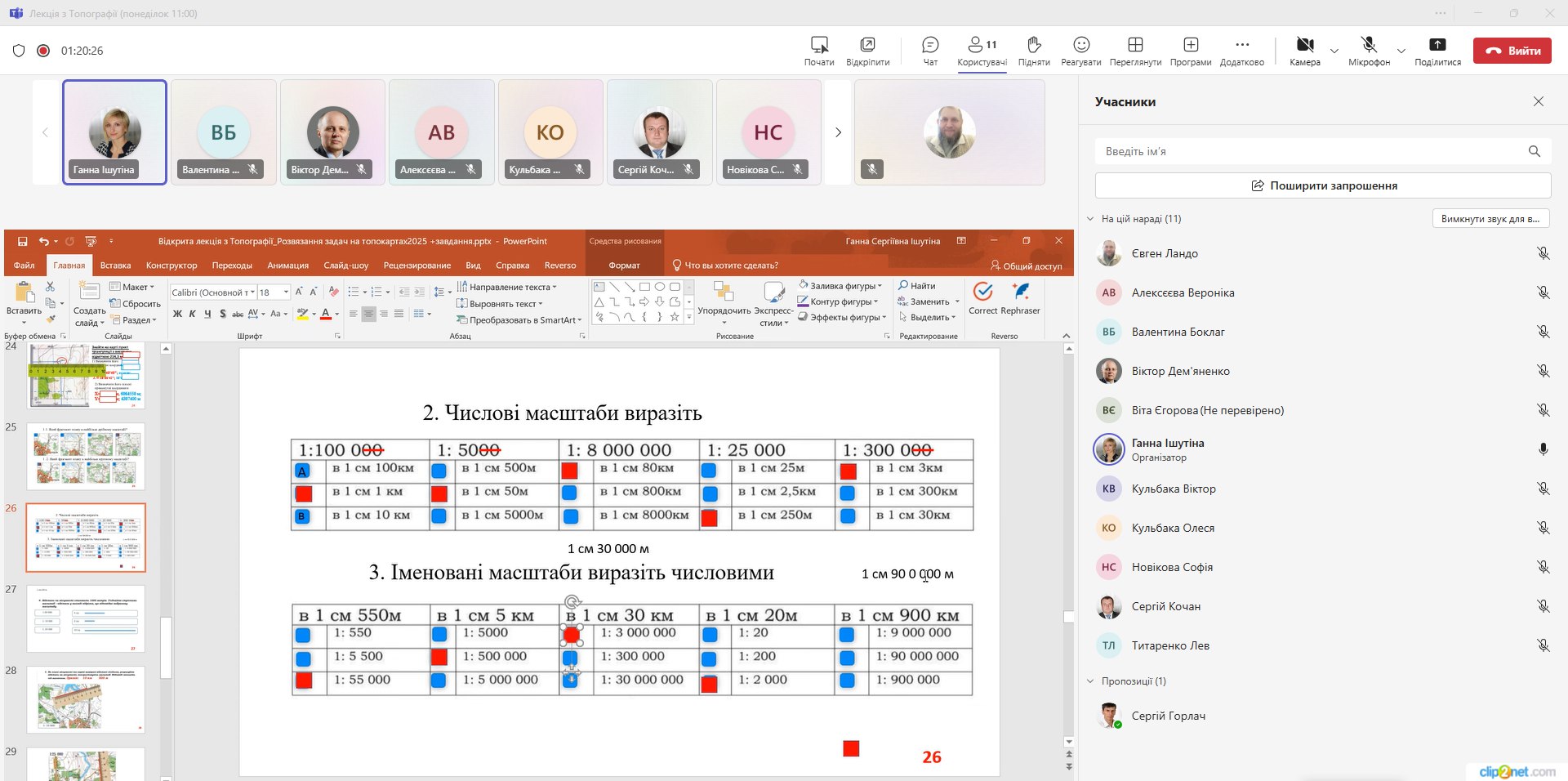Open the More actions (Додатково) menu

(x=1241, y=45)
